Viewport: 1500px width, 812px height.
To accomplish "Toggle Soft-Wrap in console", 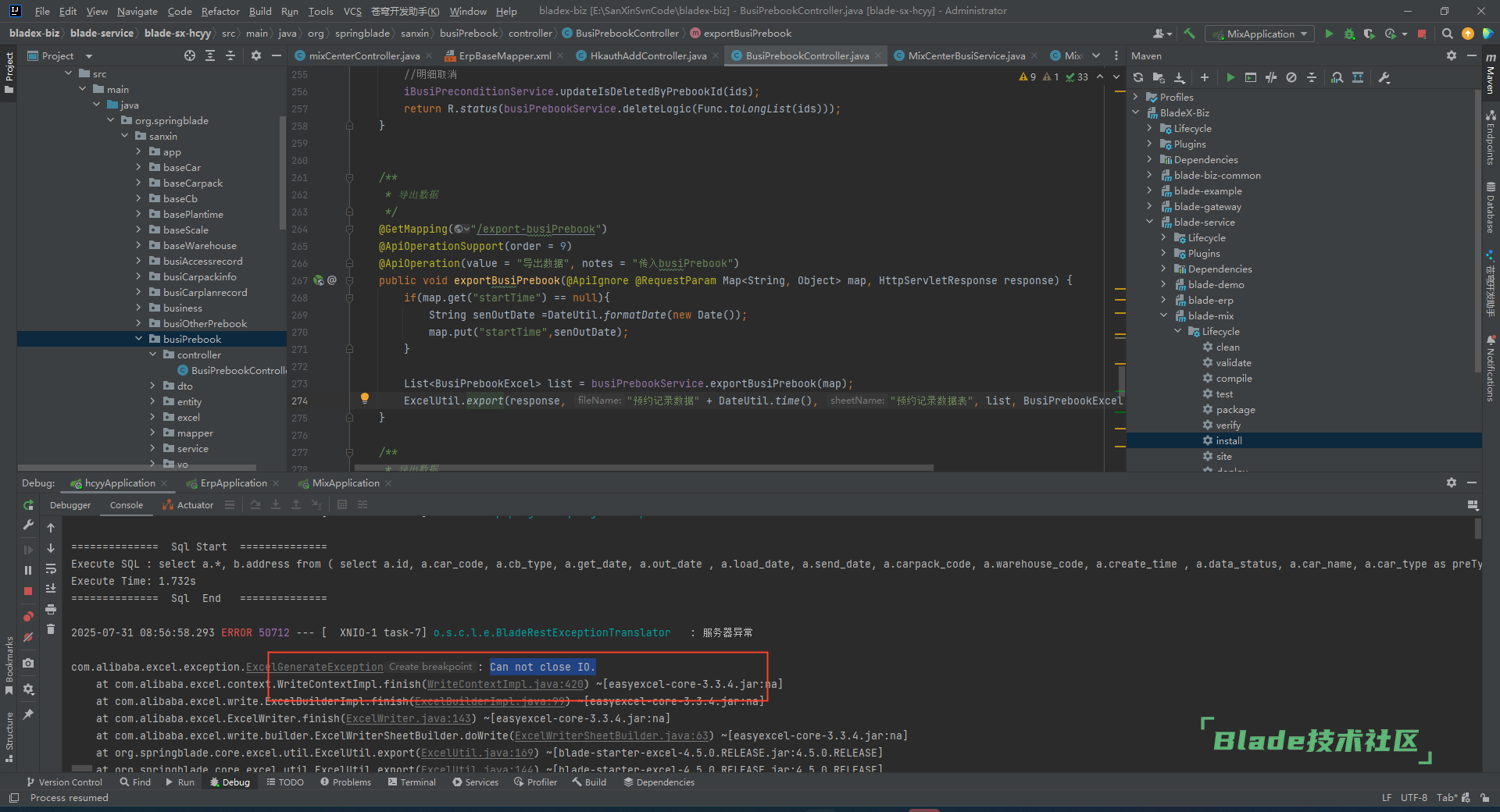I will [x=51, y=568].
